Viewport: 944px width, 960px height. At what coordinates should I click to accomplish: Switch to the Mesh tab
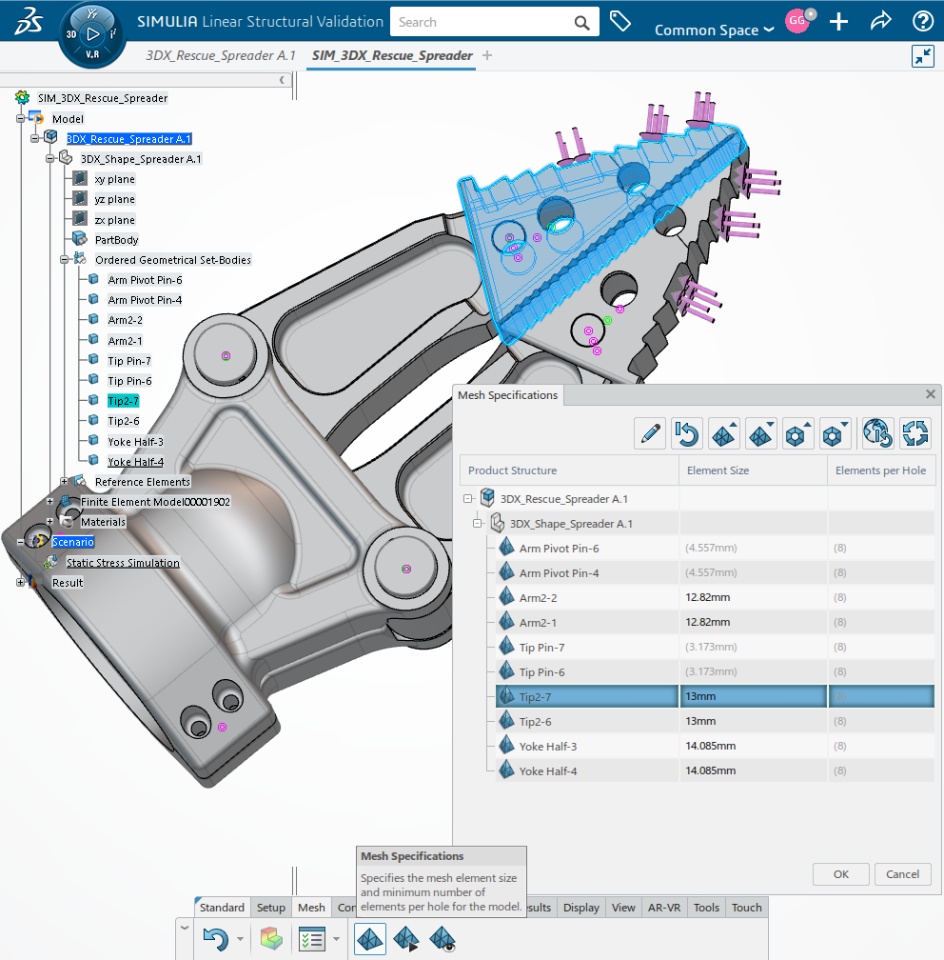[x=311, y=907]
